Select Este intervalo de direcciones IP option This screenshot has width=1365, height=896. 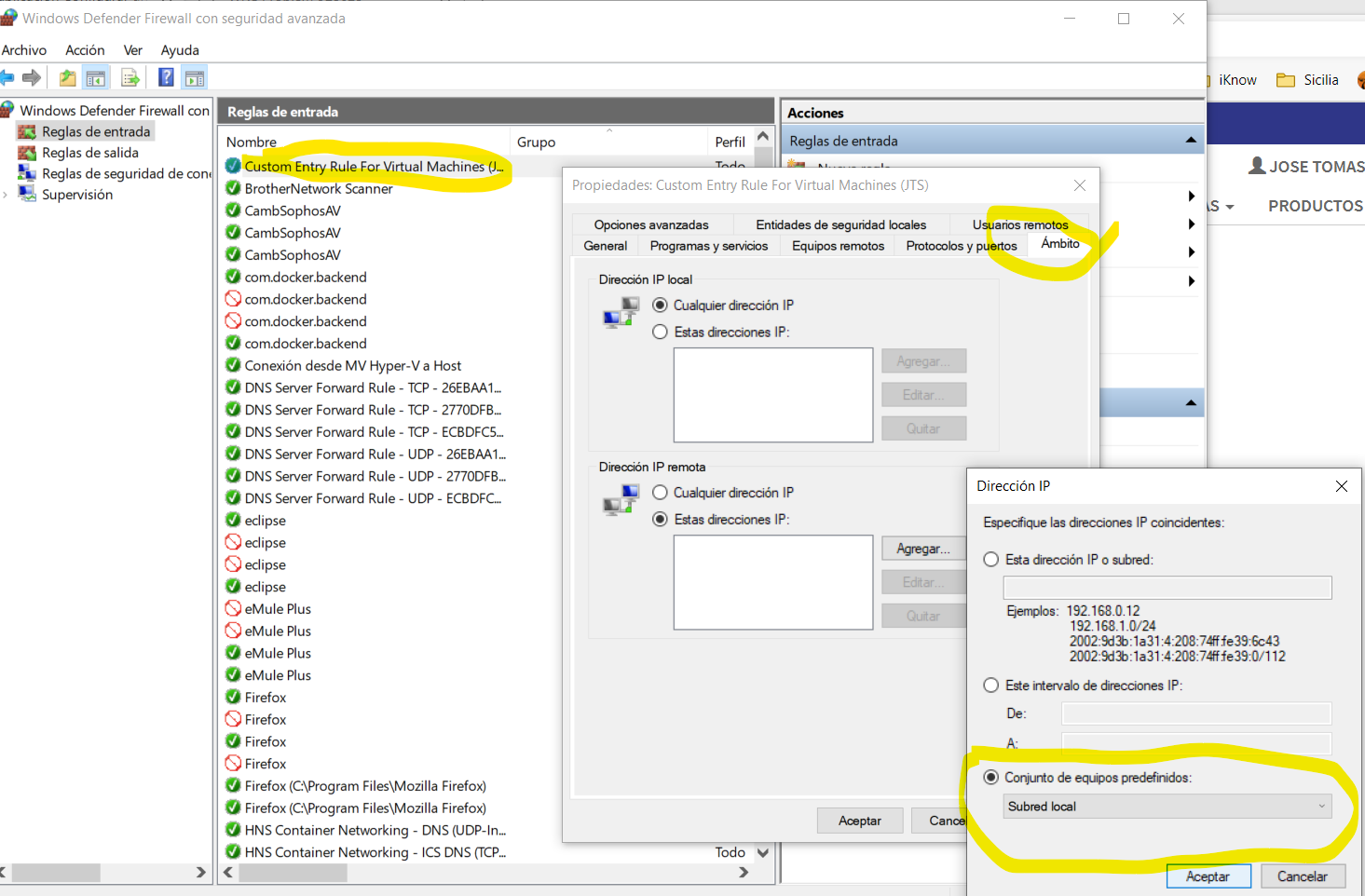tap(991, 686)
